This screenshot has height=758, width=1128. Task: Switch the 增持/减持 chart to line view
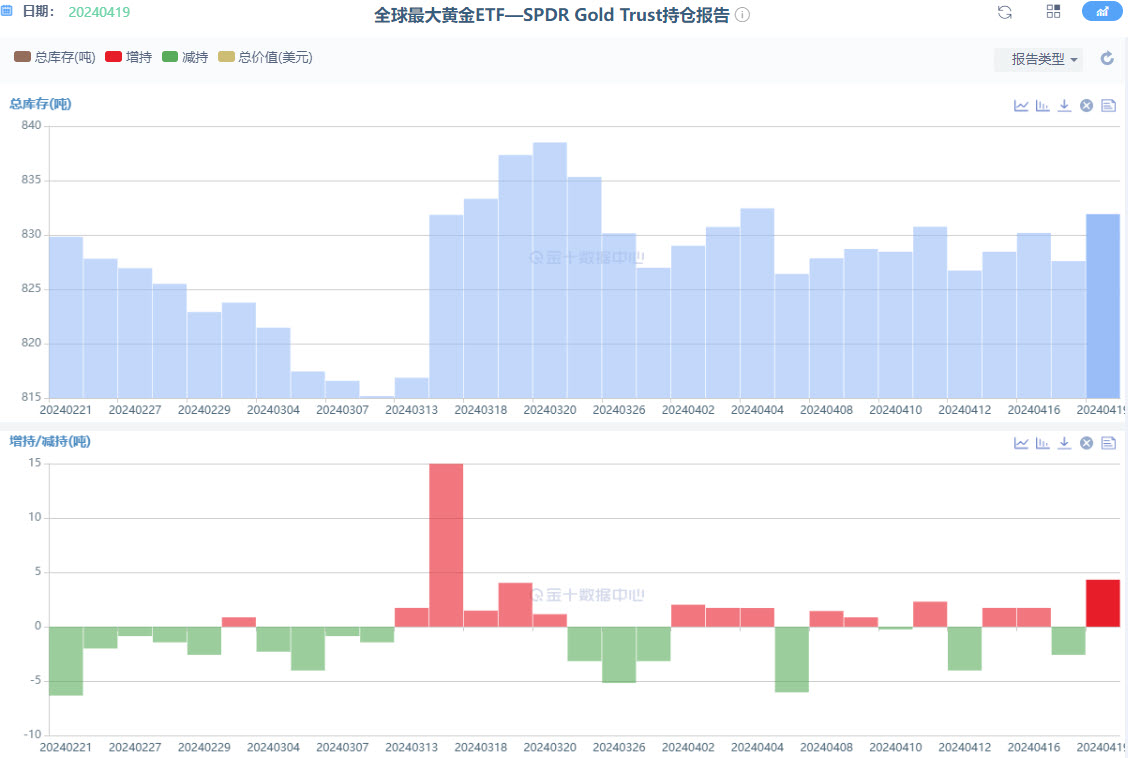(1021, 443)
